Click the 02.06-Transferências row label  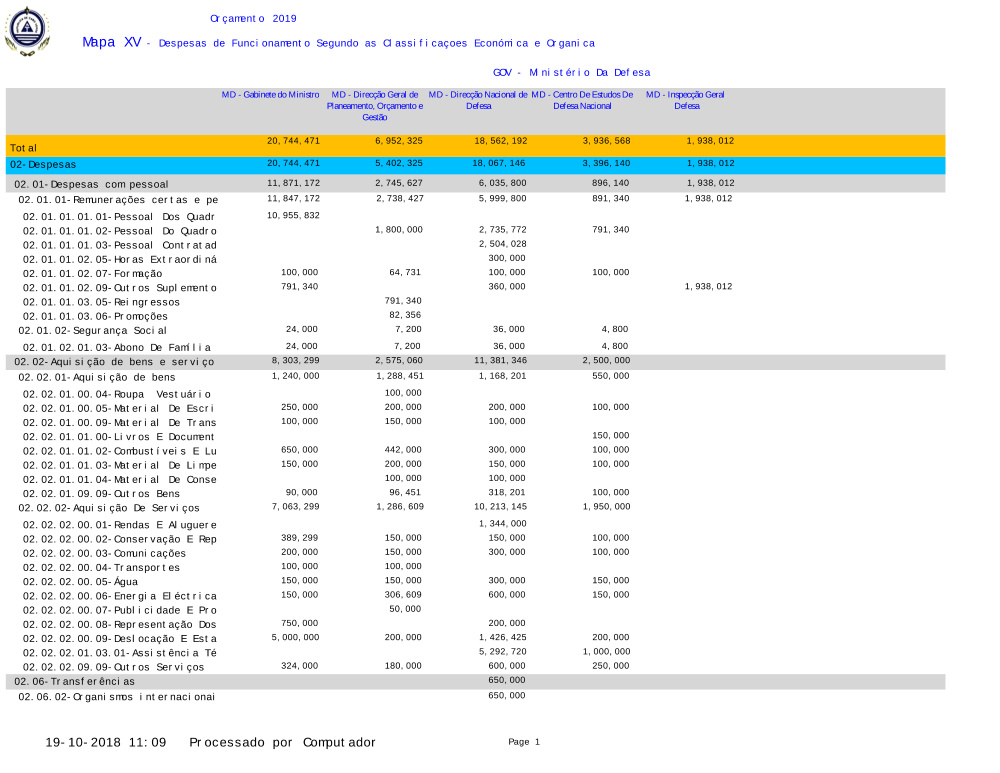tap(75, 681)
